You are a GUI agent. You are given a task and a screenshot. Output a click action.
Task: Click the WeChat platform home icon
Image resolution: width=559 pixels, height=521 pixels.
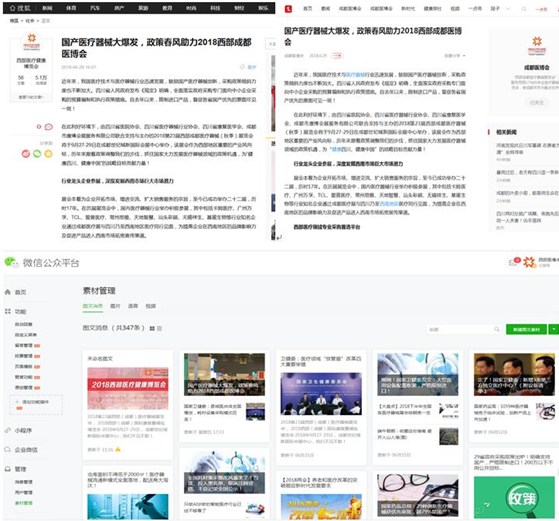7,292
